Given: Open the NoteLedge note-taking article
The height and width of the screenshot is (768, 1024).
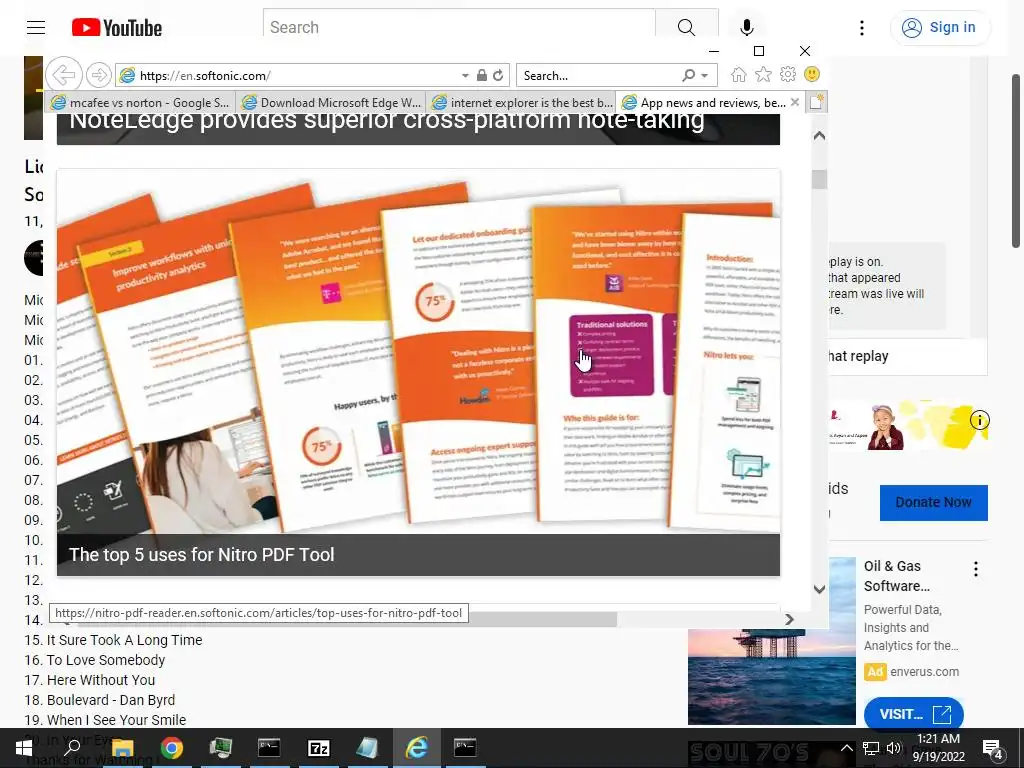Looking at the screenshot, I should point(418,128).
